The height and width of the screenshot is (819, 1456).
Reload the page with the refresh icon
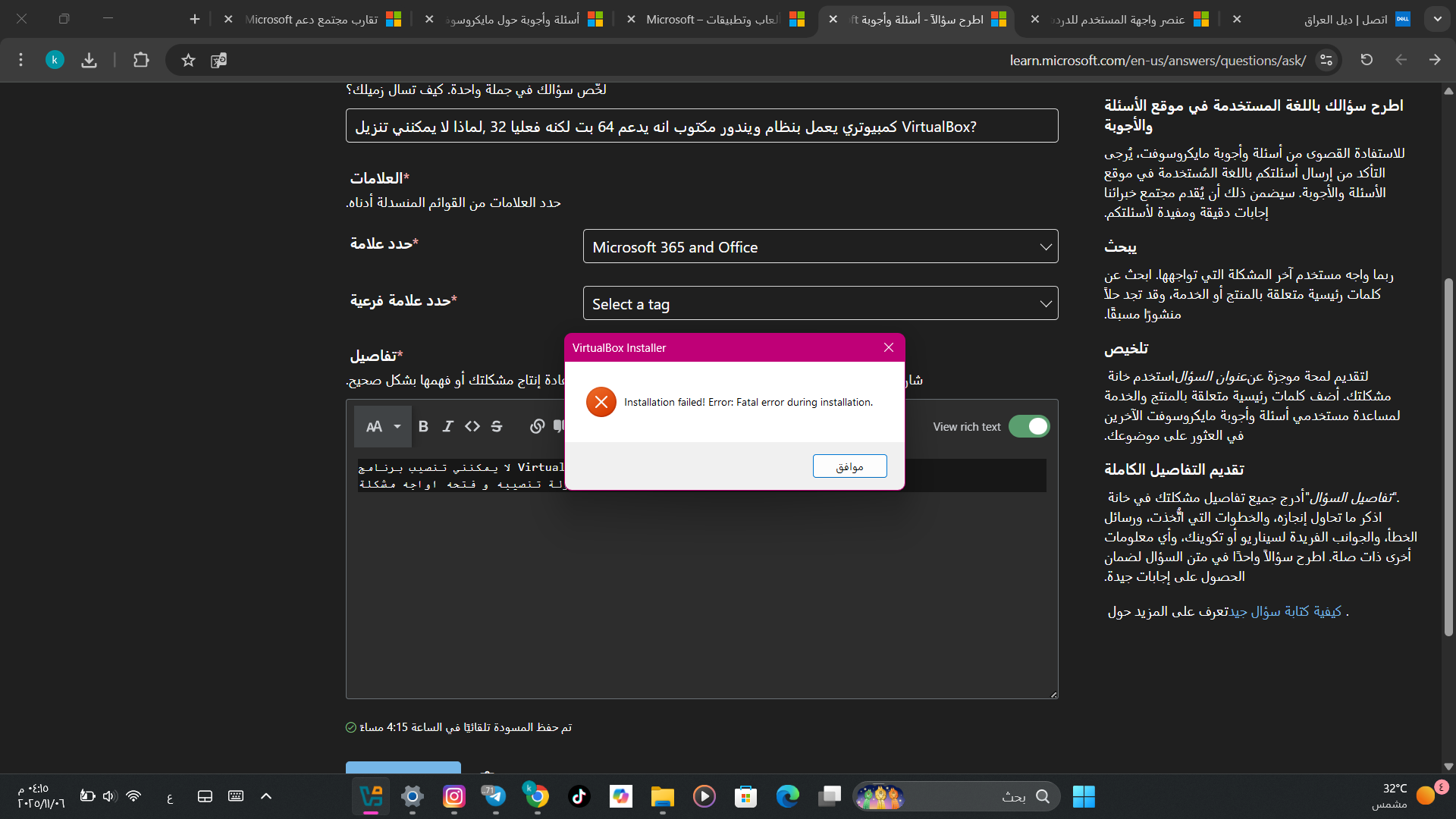(1367, 60)
